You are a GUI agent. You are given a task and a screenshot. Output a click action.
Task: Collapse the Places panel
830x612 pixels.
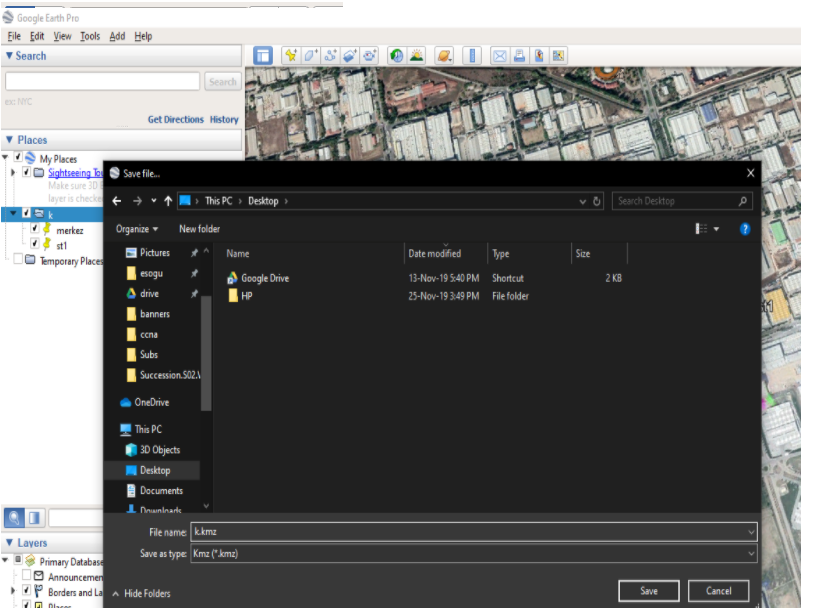(x=9, y=140)
